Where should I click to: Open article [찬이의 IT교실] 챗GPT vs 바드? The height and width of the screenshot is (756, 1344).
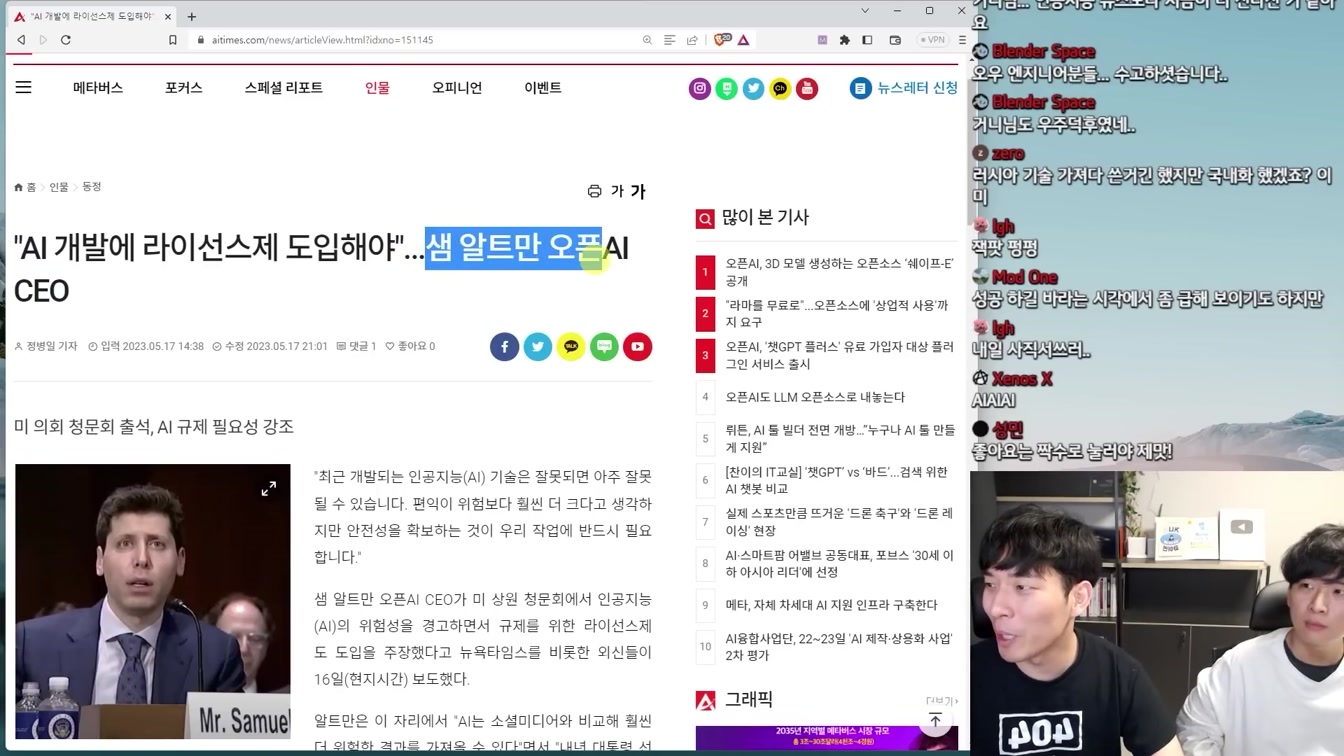click(836, 480)
